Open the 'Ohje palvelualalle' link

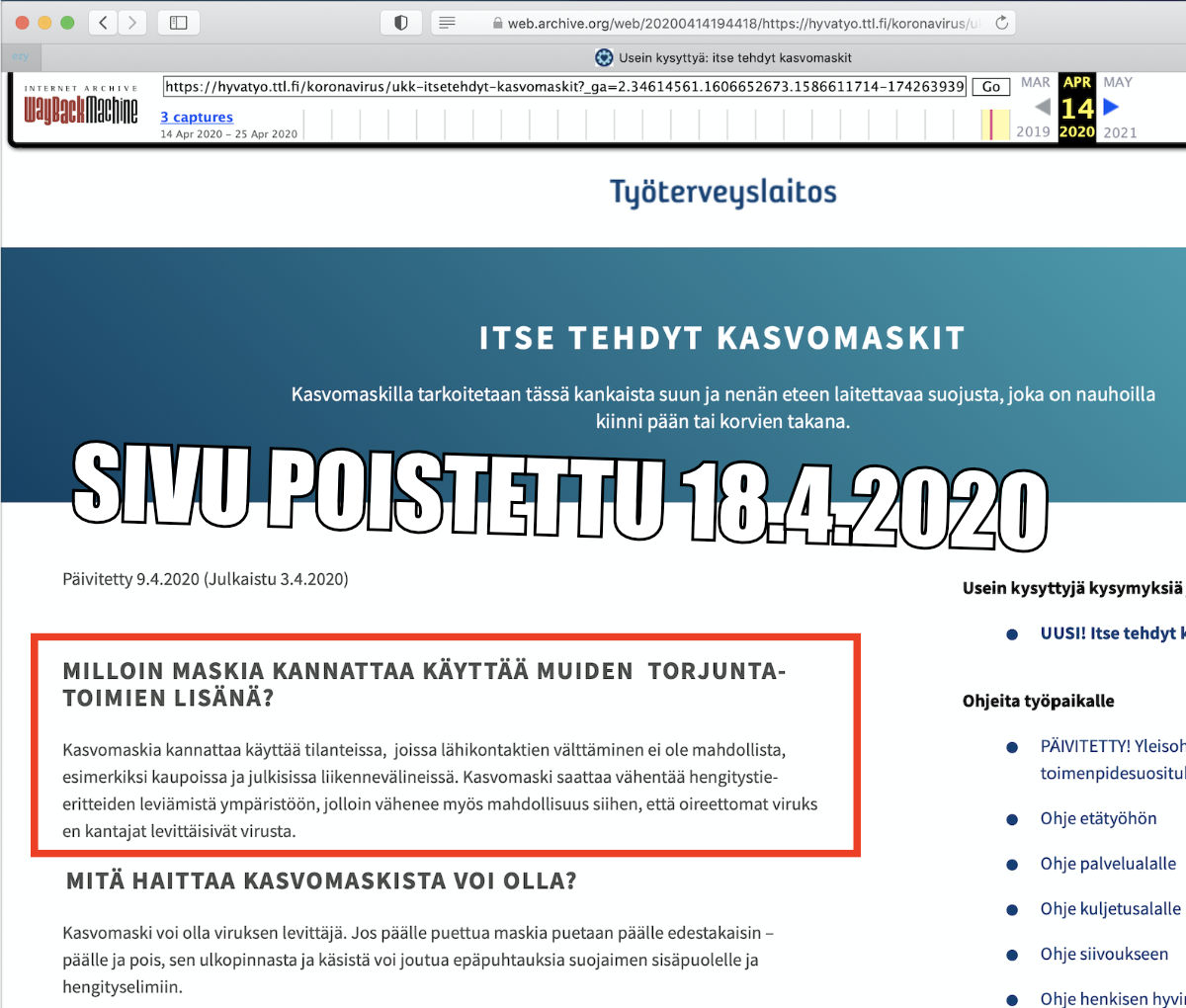(x=1107, y=864)
